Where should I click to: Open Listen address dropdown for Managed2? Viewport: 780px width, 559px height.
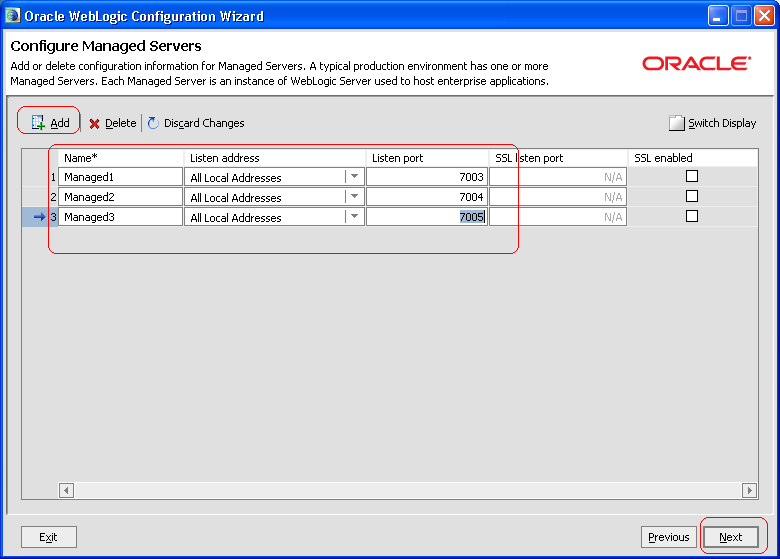[354, 196]
